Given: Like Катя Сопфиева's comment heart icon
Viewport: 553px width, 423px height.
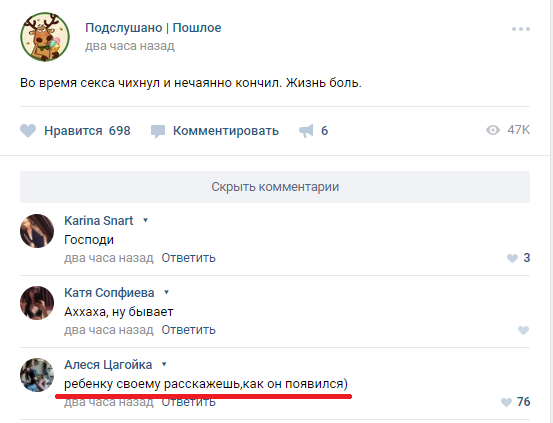Looking at the screenshot, I should click(x=523, y=330).
